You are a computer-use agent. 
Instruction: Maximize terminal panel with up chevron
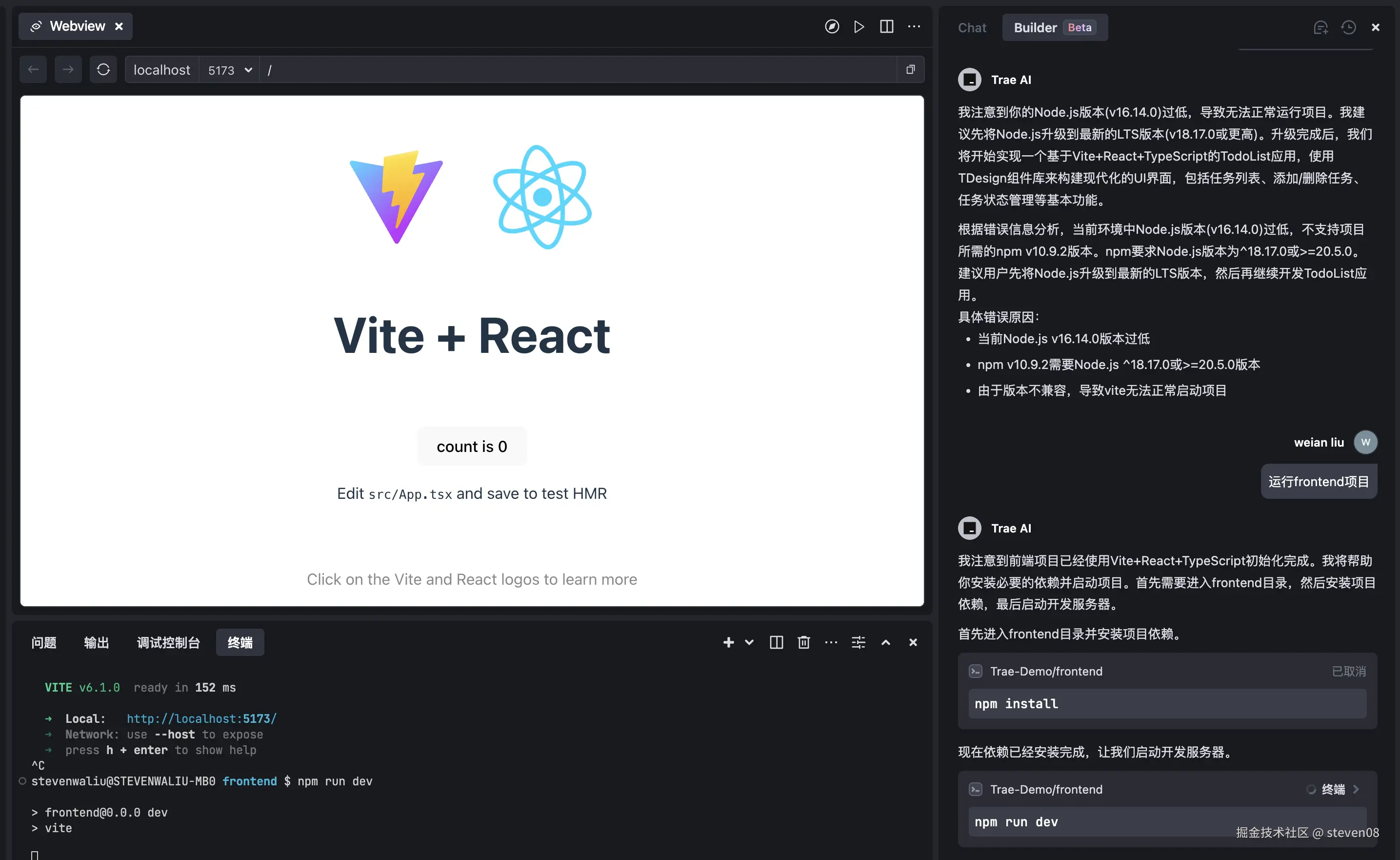(885, 642)
